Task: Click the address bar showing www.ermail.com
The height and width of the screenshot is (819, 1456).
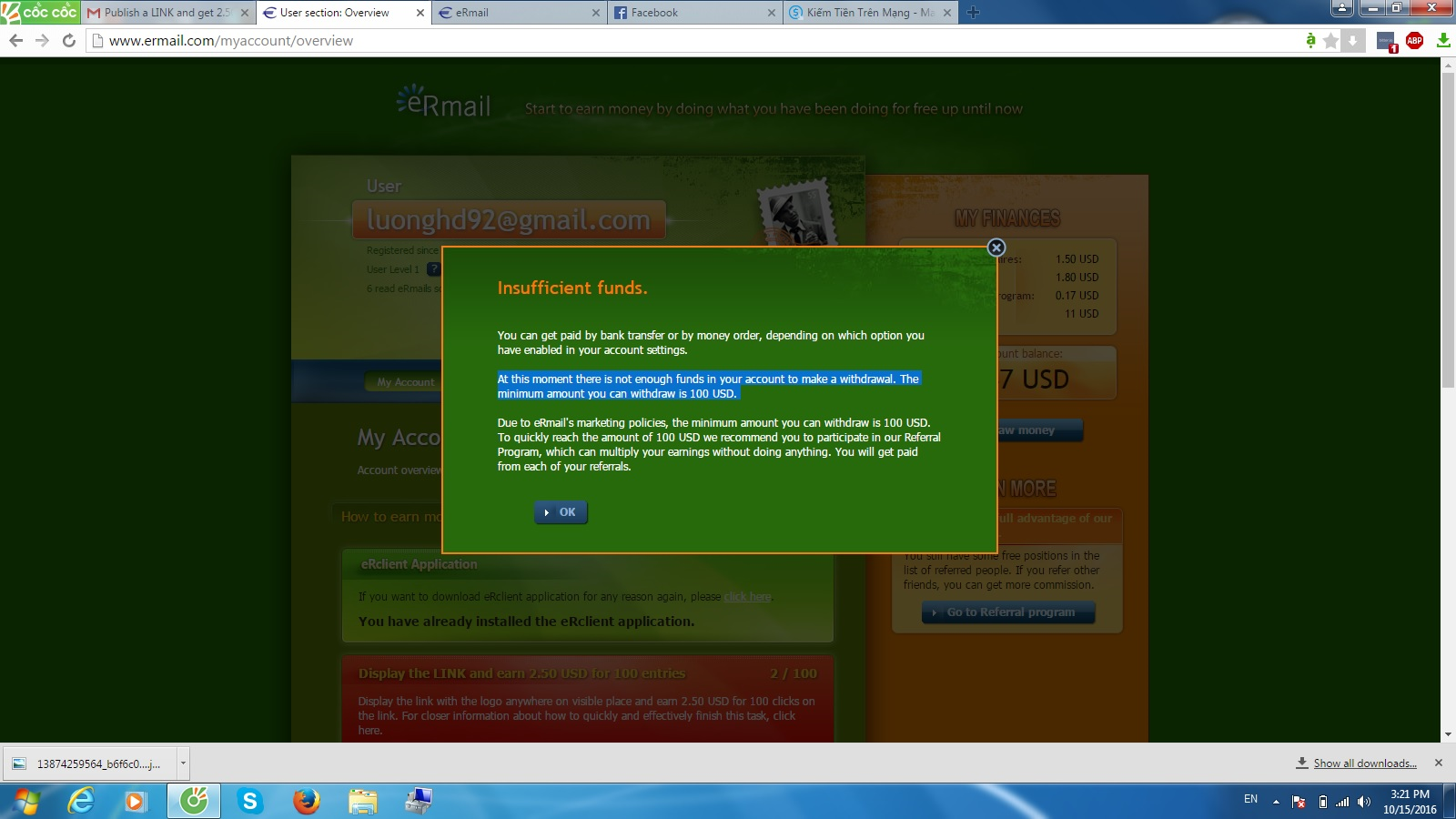Action: [692, 41]
